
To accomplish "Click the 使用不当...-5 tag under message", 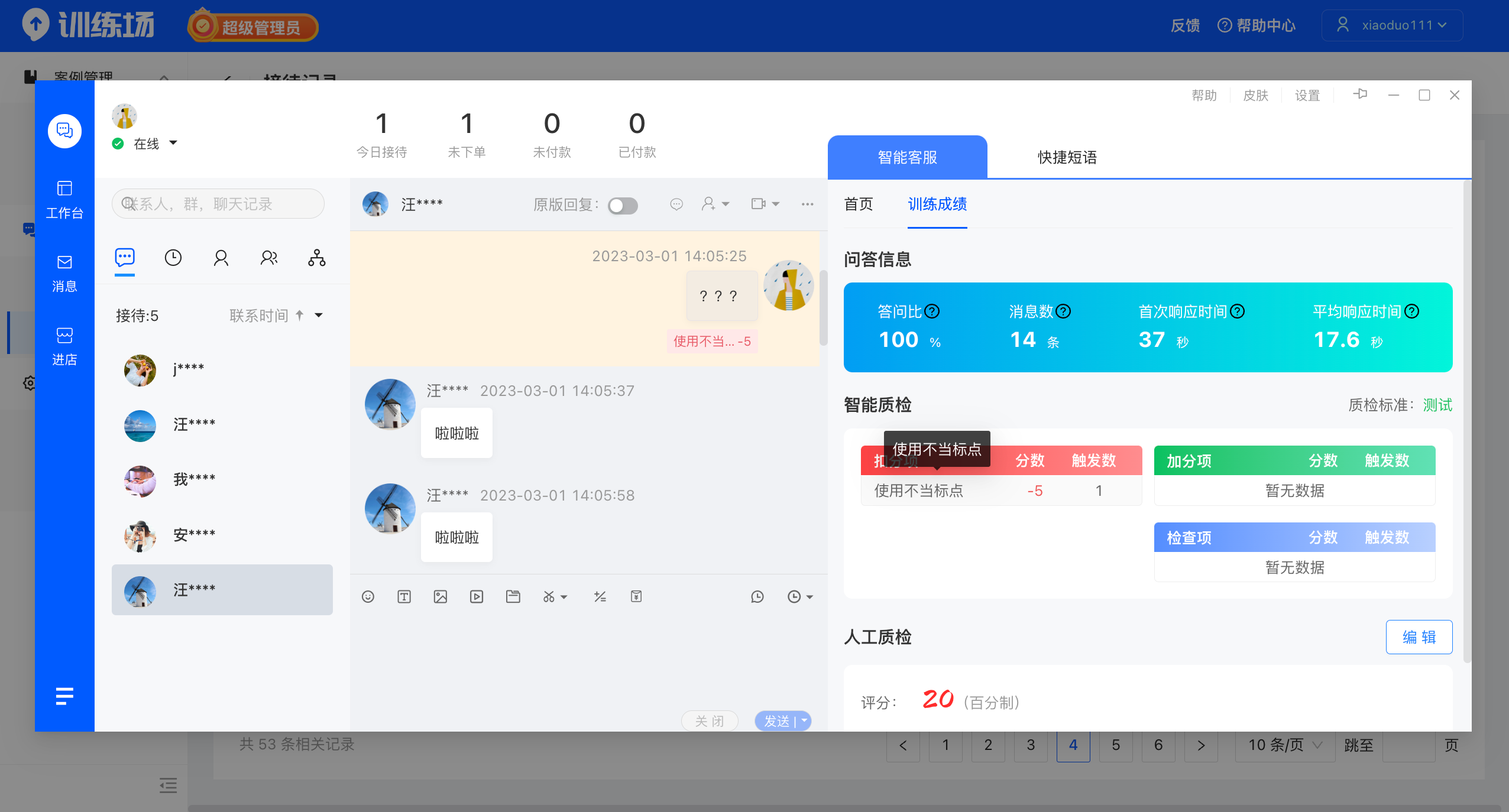I will (712, 341).
